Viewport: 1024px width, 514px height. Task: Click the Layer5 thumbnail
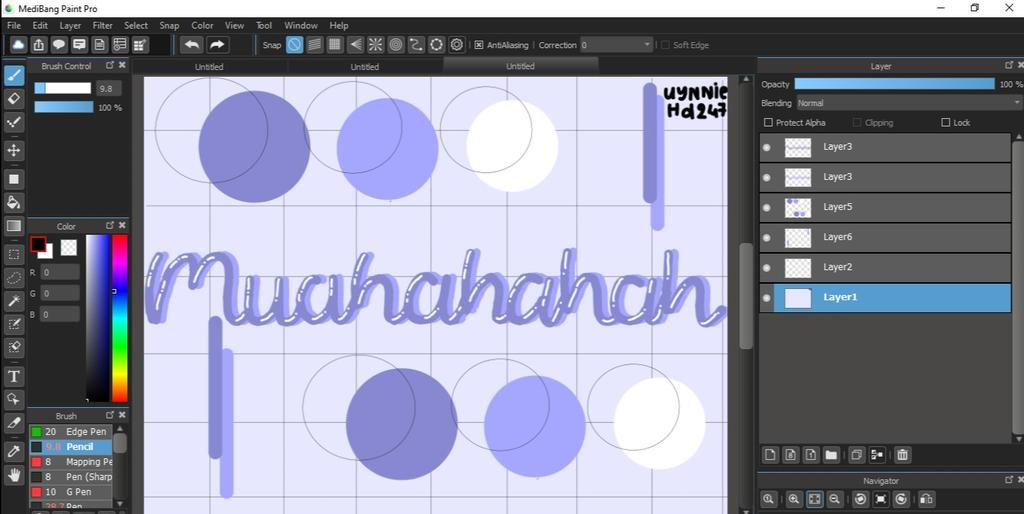point(797,208)
